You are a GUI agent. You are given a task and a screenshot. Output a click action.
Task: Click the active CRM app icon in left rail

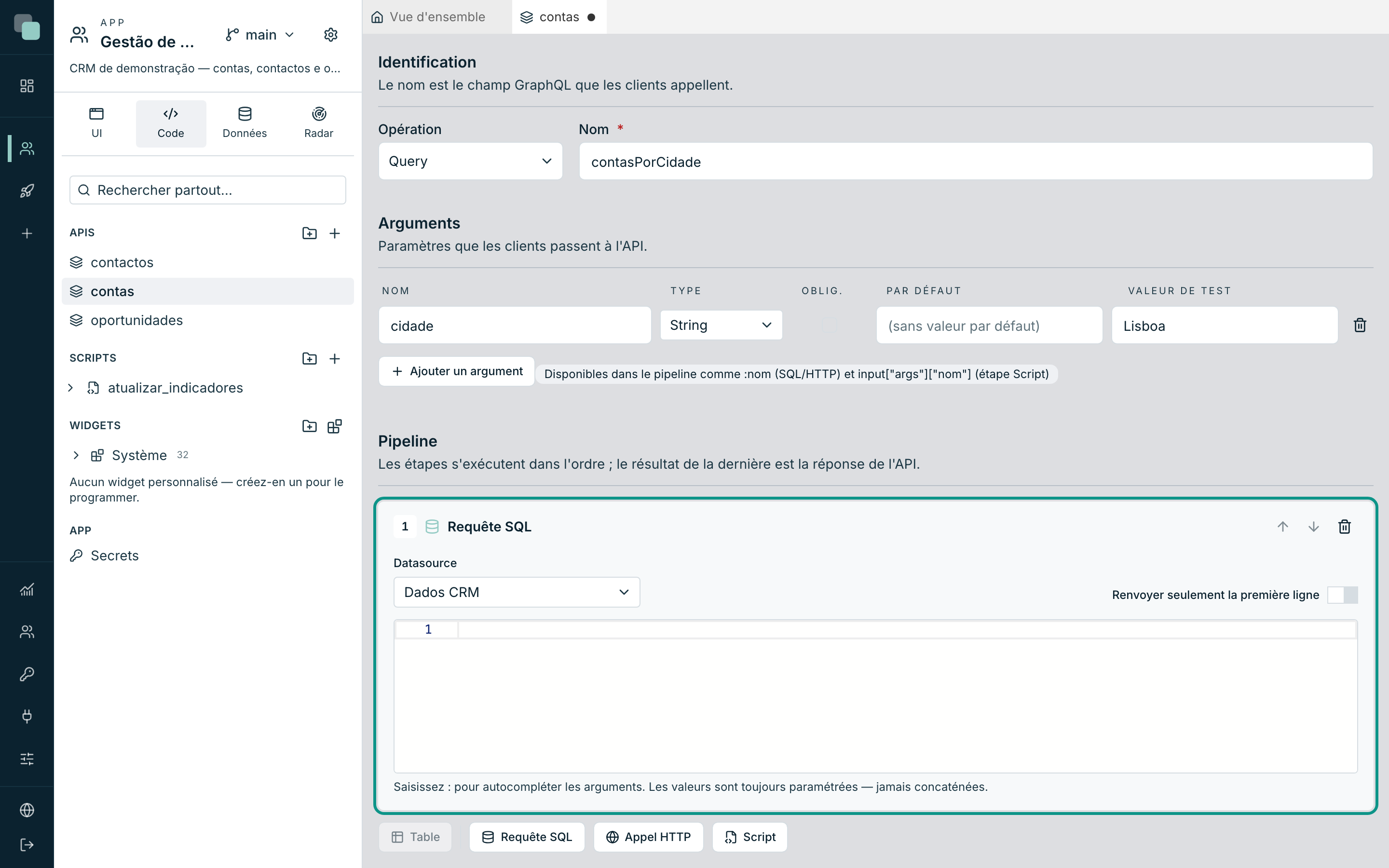tap(27, 149)
